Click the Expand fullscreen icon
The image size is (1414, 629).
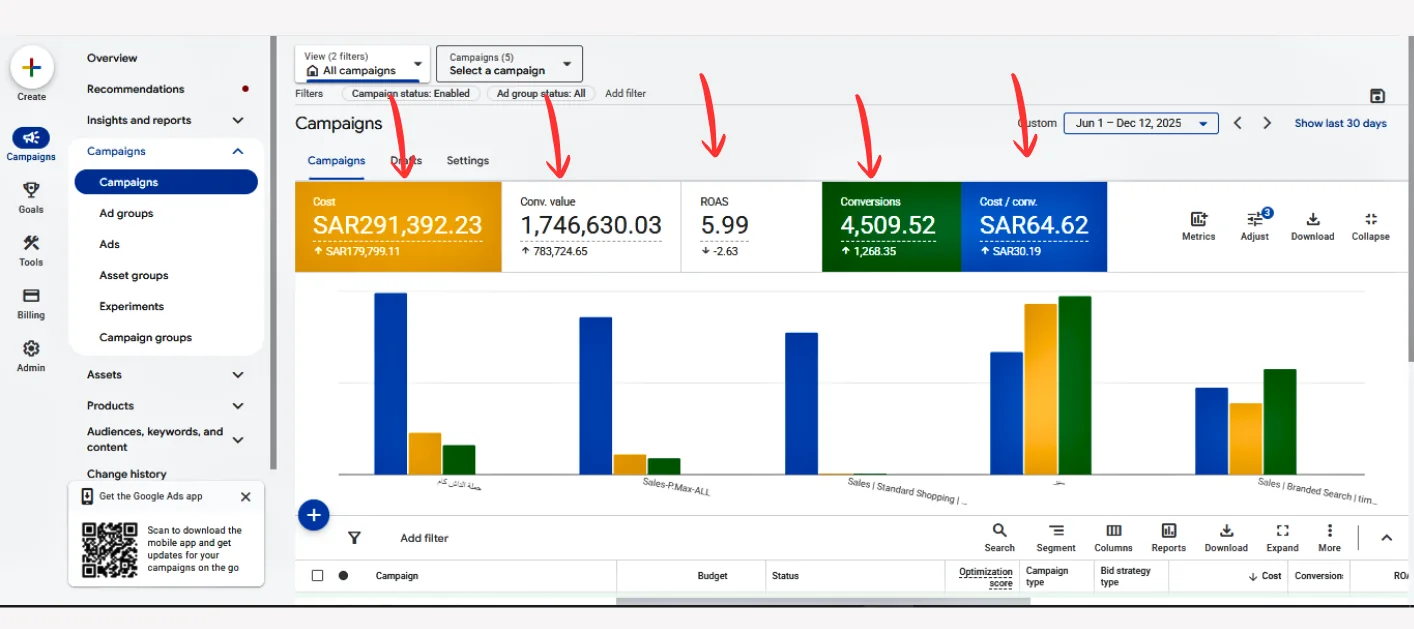[1282, 531]
